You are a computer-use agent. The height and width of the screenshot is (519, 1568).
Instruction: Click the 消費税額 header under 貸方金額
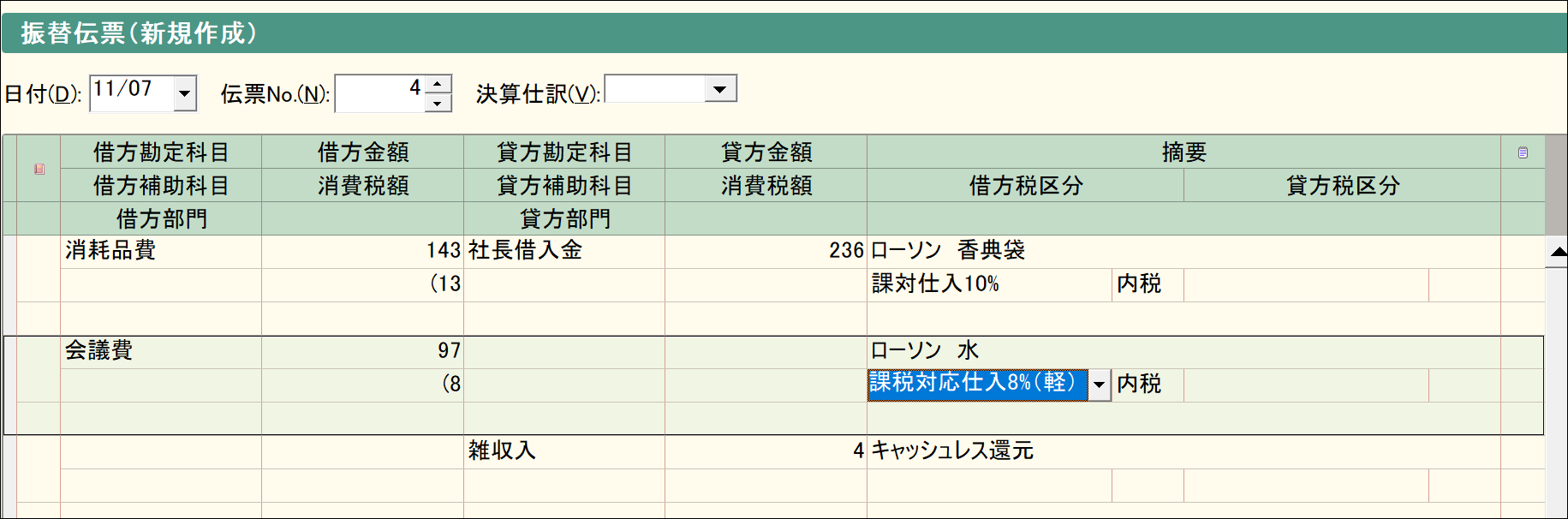(766, 185)
